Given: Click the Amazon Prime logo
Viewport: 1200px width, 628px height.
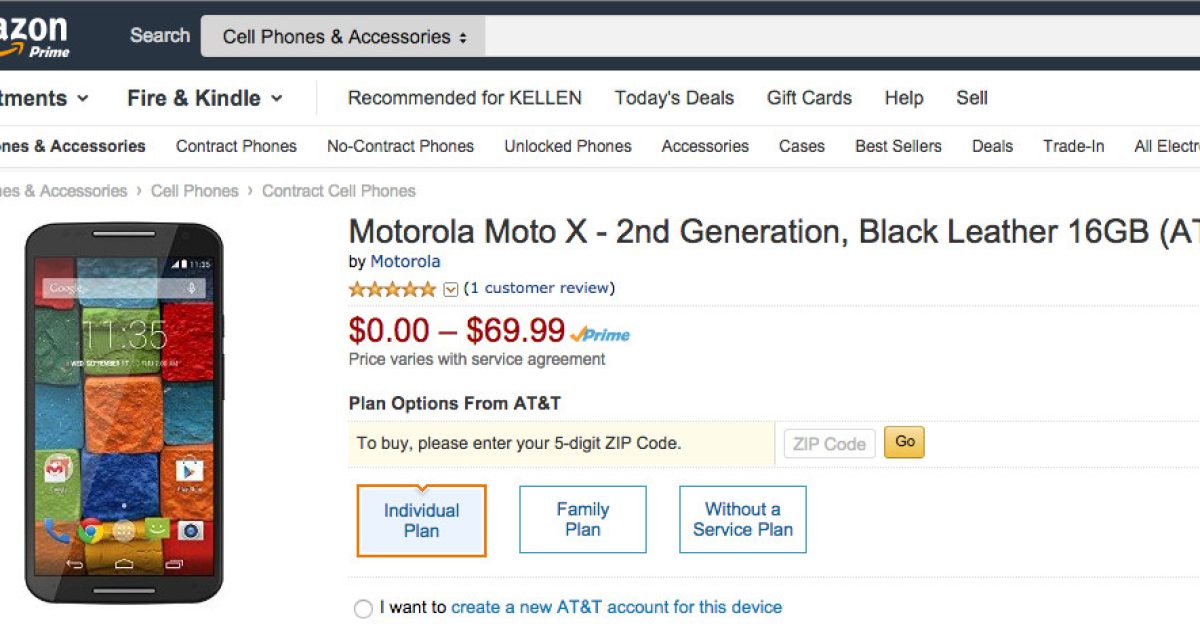Looking at the screenshot, I should [35, 37].
